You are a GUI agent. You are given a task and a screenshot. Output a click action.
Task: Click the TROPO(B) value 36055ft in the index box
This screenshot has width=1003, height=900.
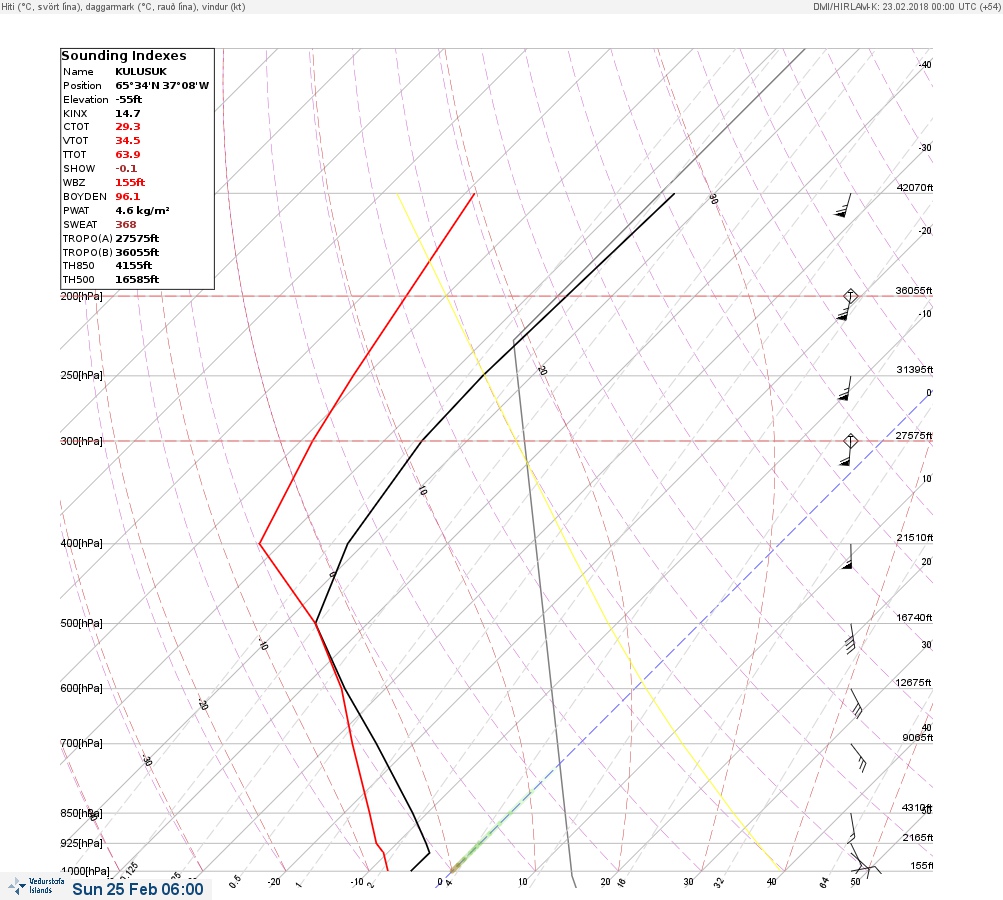(x=137, y=253)
